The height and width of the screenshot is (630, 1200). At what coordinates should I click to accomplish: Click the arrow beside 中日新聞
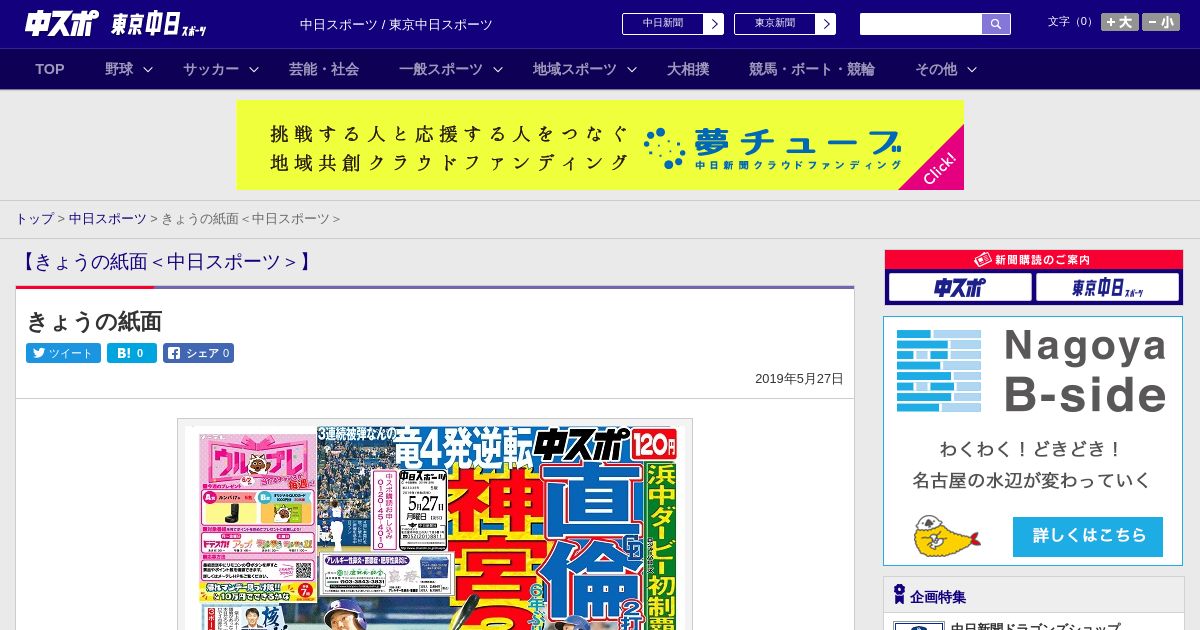click(714, 24)
